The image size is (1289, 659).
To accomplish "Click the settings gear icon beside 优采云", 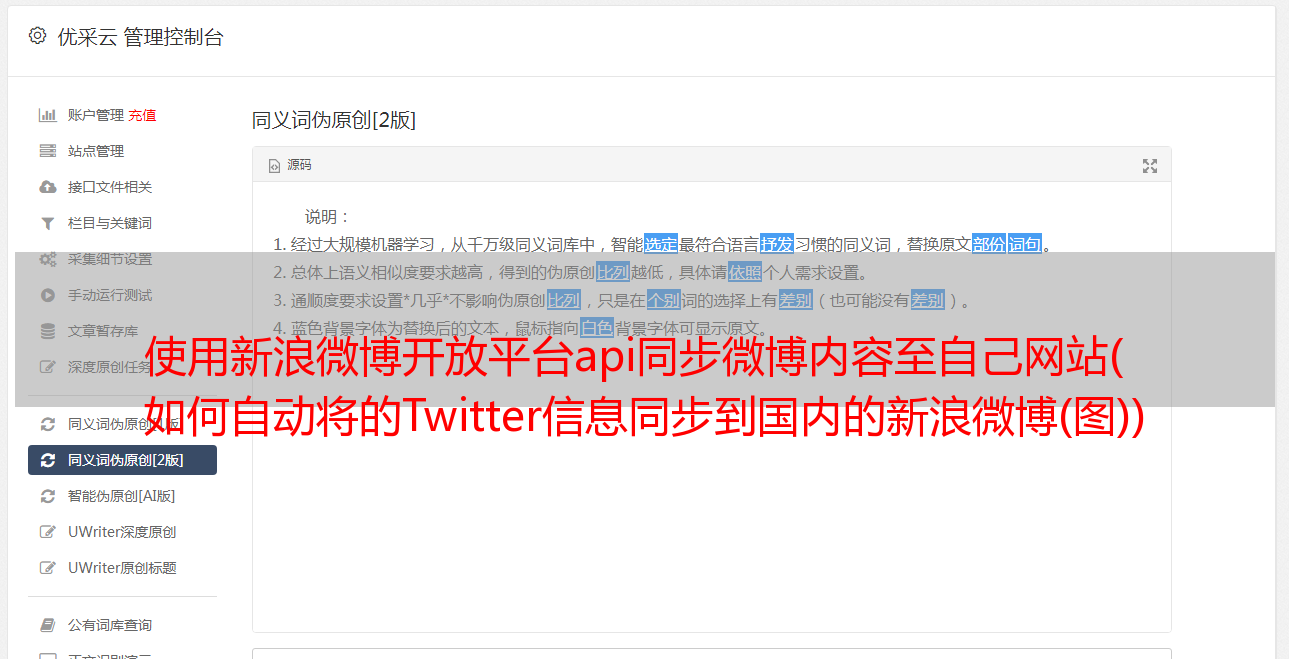I will 37,36.
